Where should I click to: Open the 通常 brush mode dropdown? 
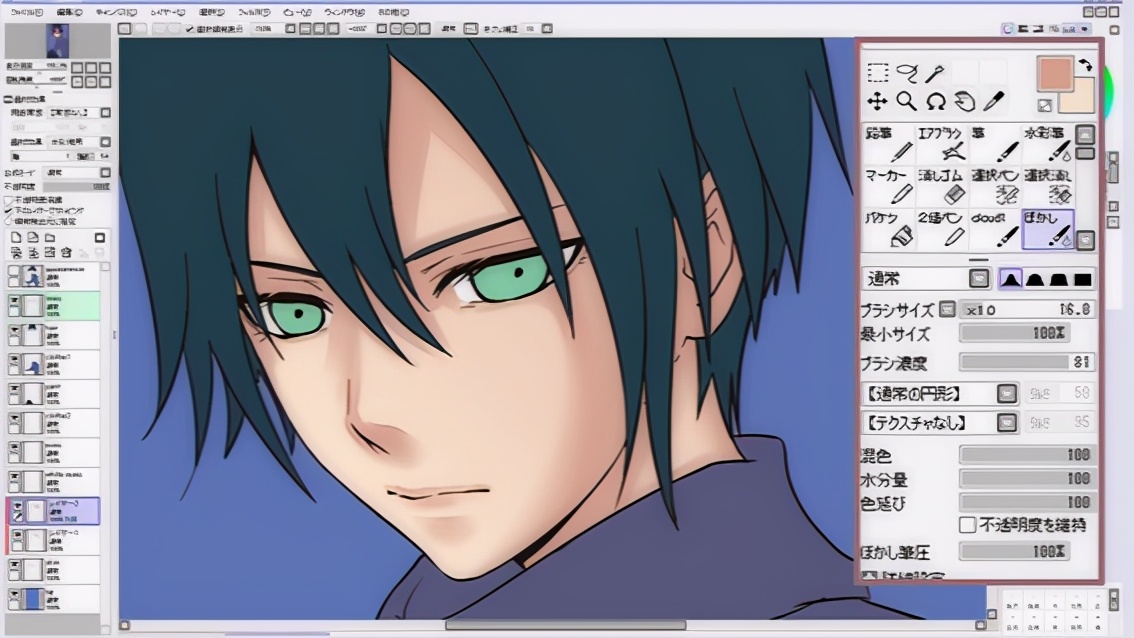coord(979,279)
